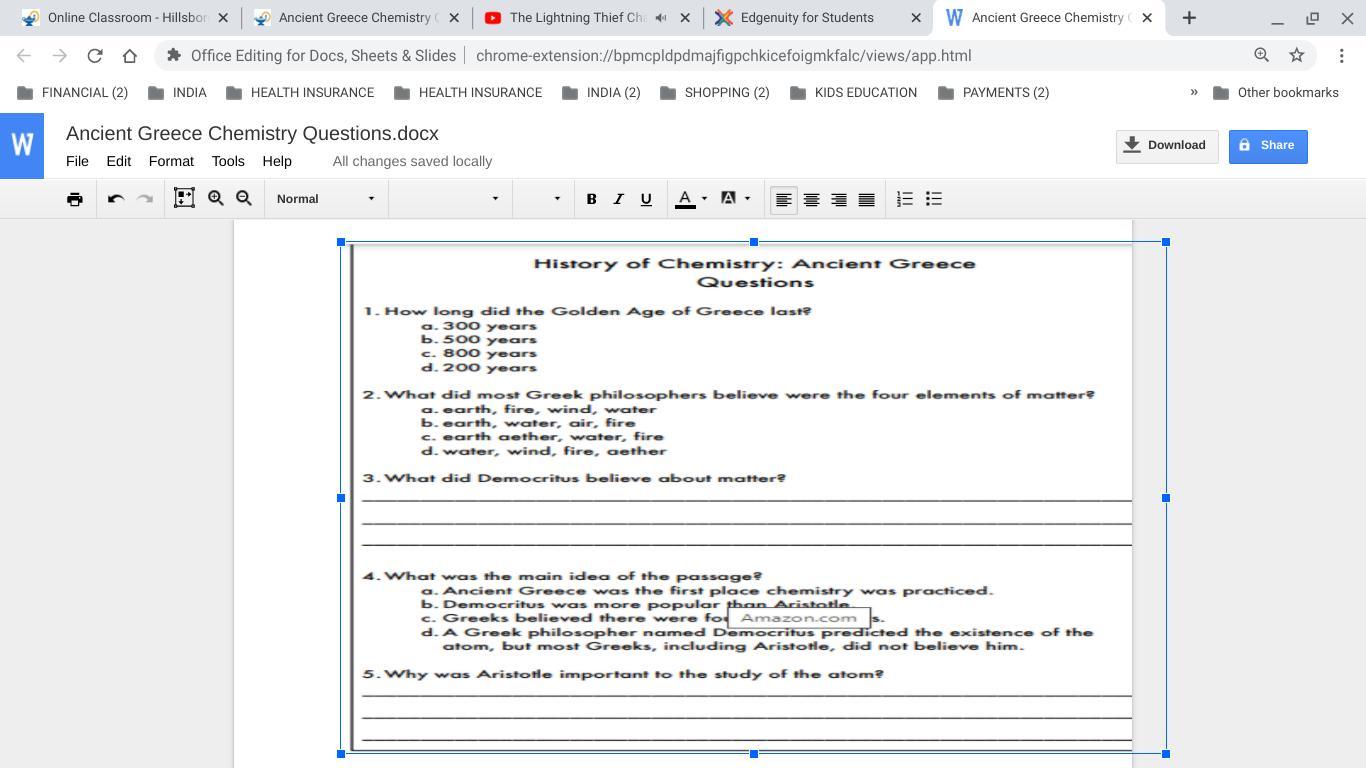Open the Edit menu

[x=119, y=161]
